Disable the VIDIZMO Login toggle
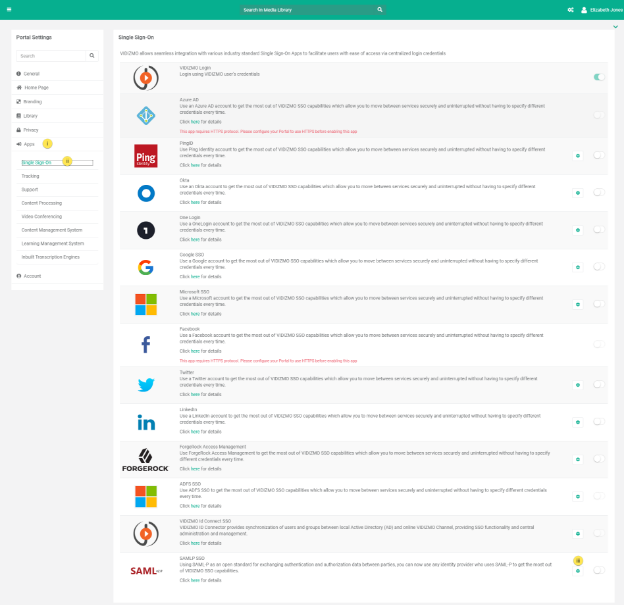 pos(599,77)
